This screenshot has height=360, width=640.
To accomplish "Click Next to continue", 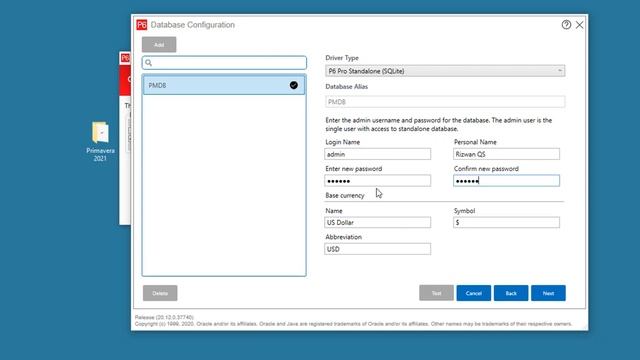I will pos(548,293).
